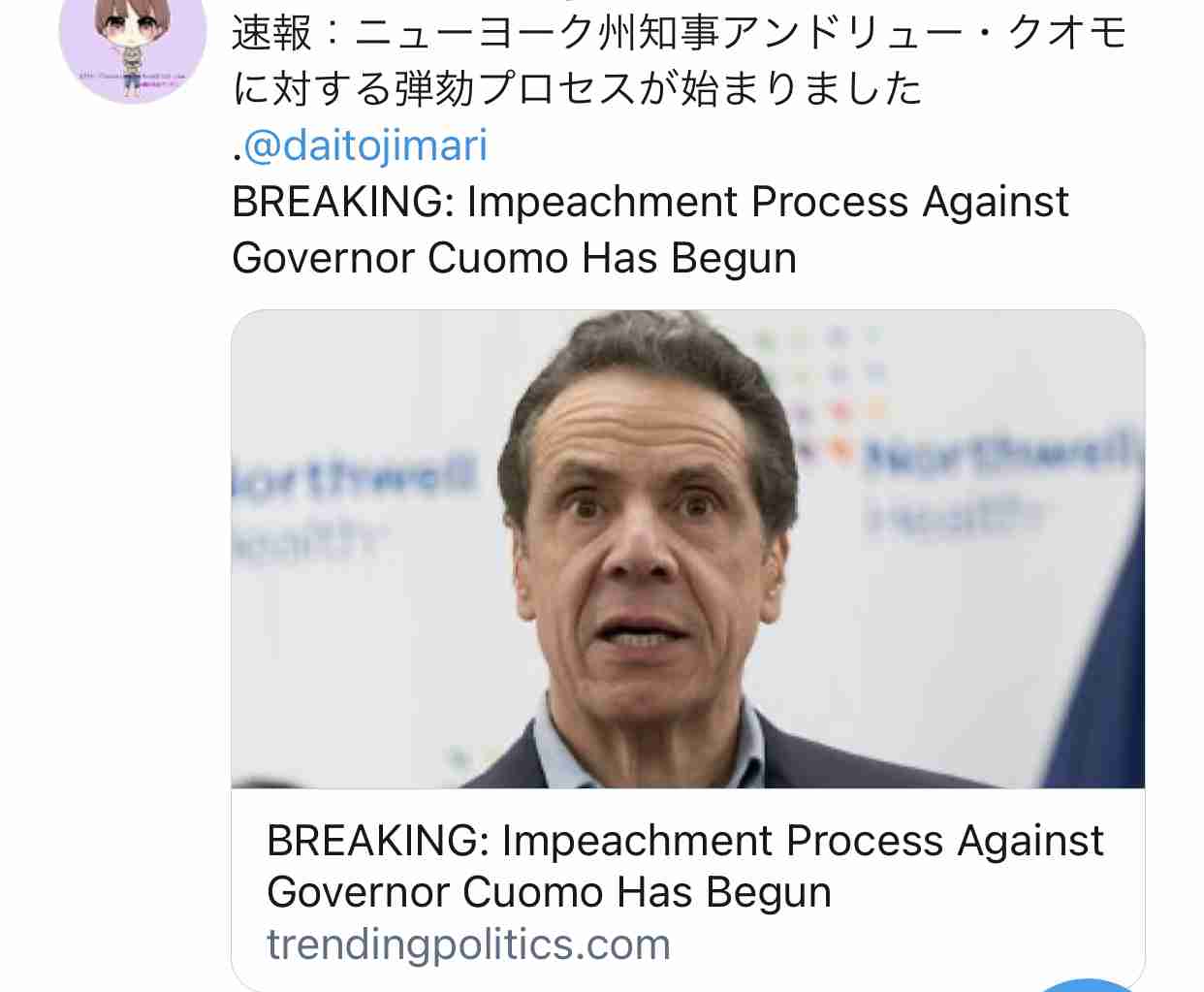The image size is (1204, 992).
Task: Open the trendingpolitics.com domain link
Action: [x=468, y=944]
